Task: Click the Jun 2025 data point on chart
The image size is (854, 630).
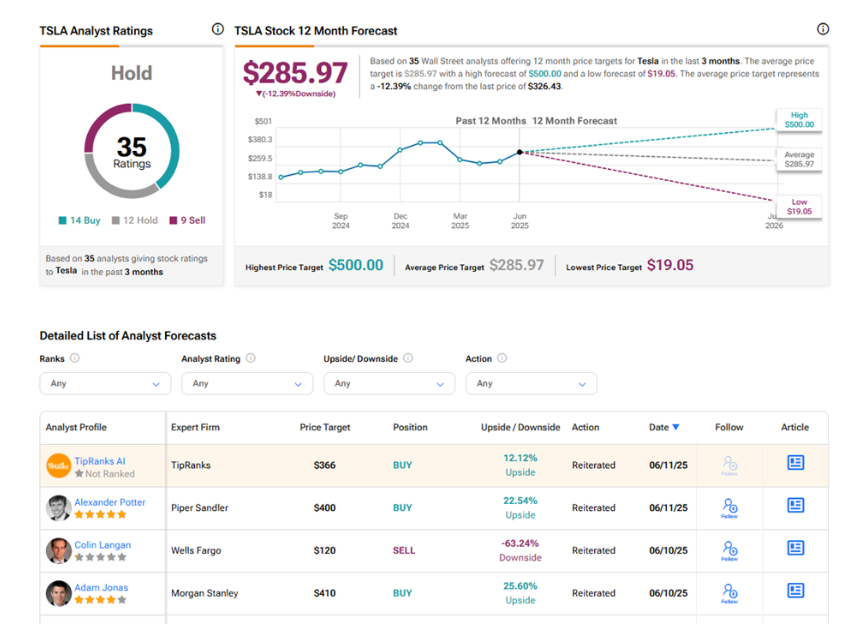Action: pyautogui.click(x=520, y=152)
